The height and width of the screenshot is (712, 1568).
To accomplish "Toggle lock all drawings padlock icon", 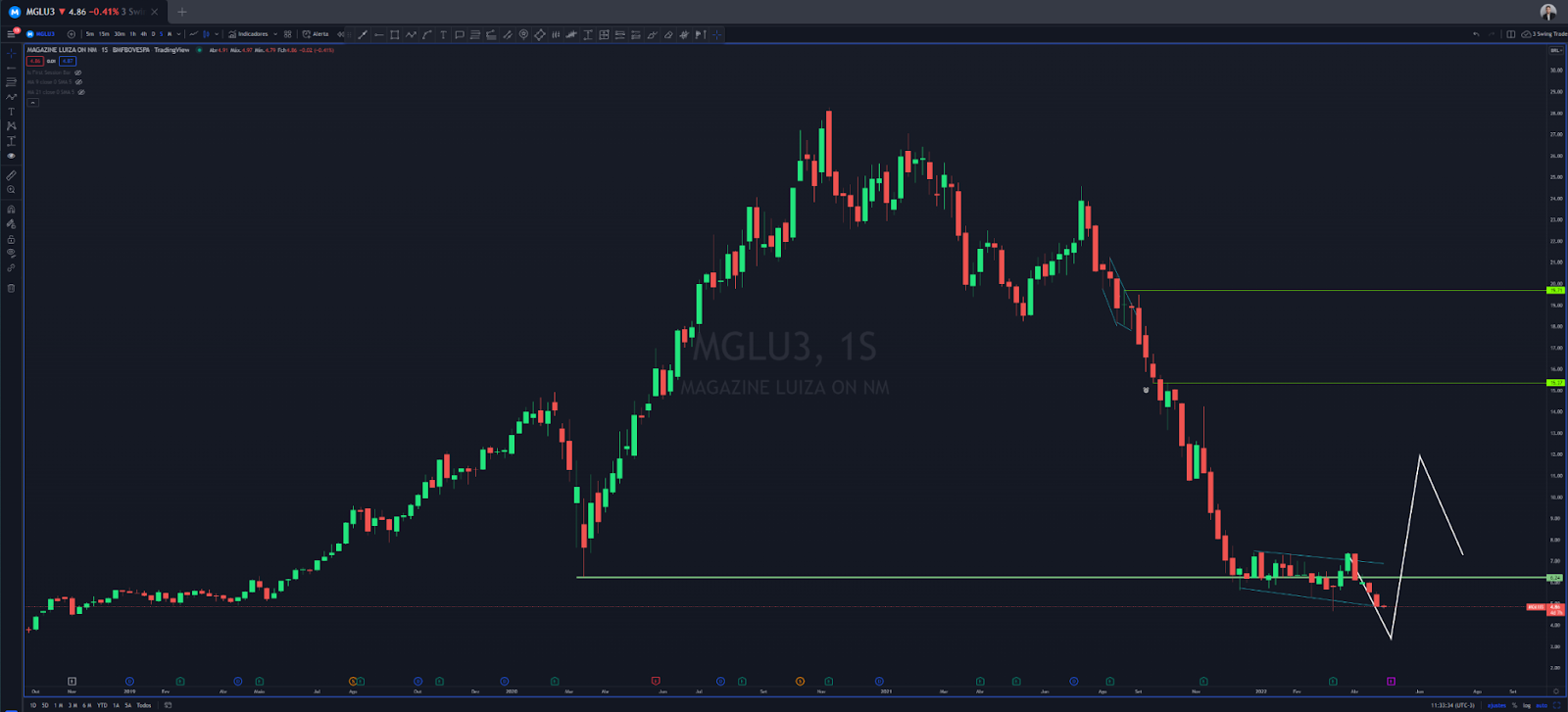I will click(x=12, y=239).
